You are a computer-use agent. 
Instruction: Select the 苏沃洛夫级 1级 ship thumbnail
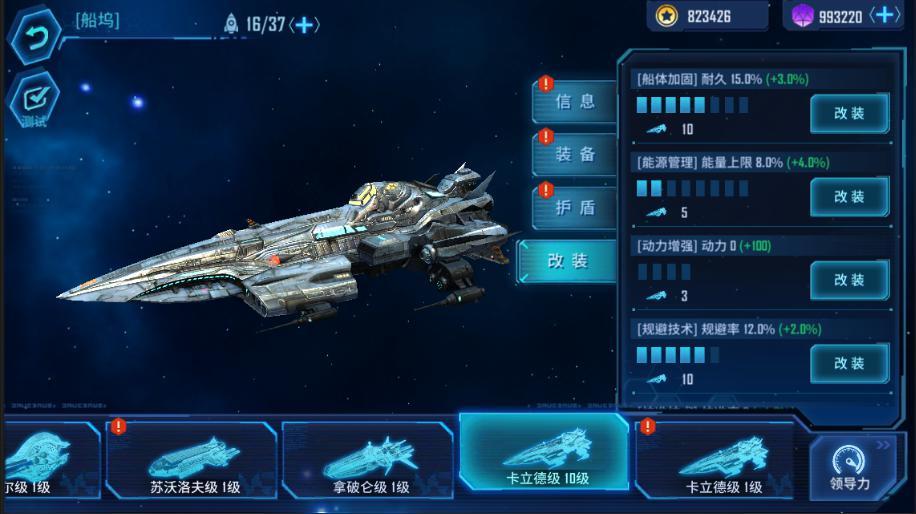tap(192, 460)
